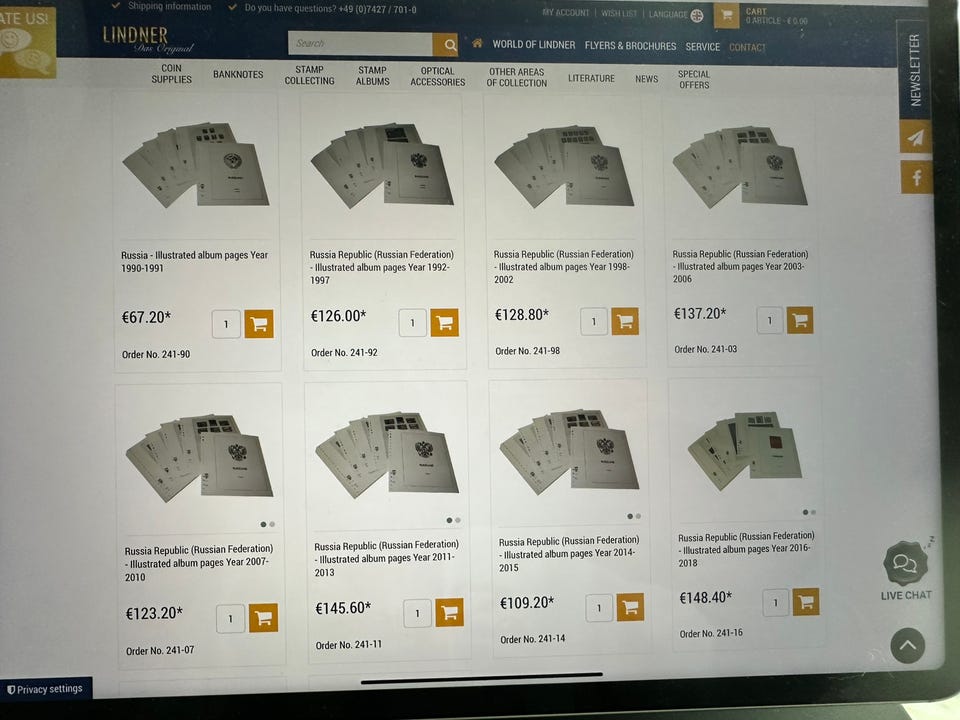Open album pages 1998-2002 thumbnail
The width and height of the screenshot is (960, 720).
564,166
